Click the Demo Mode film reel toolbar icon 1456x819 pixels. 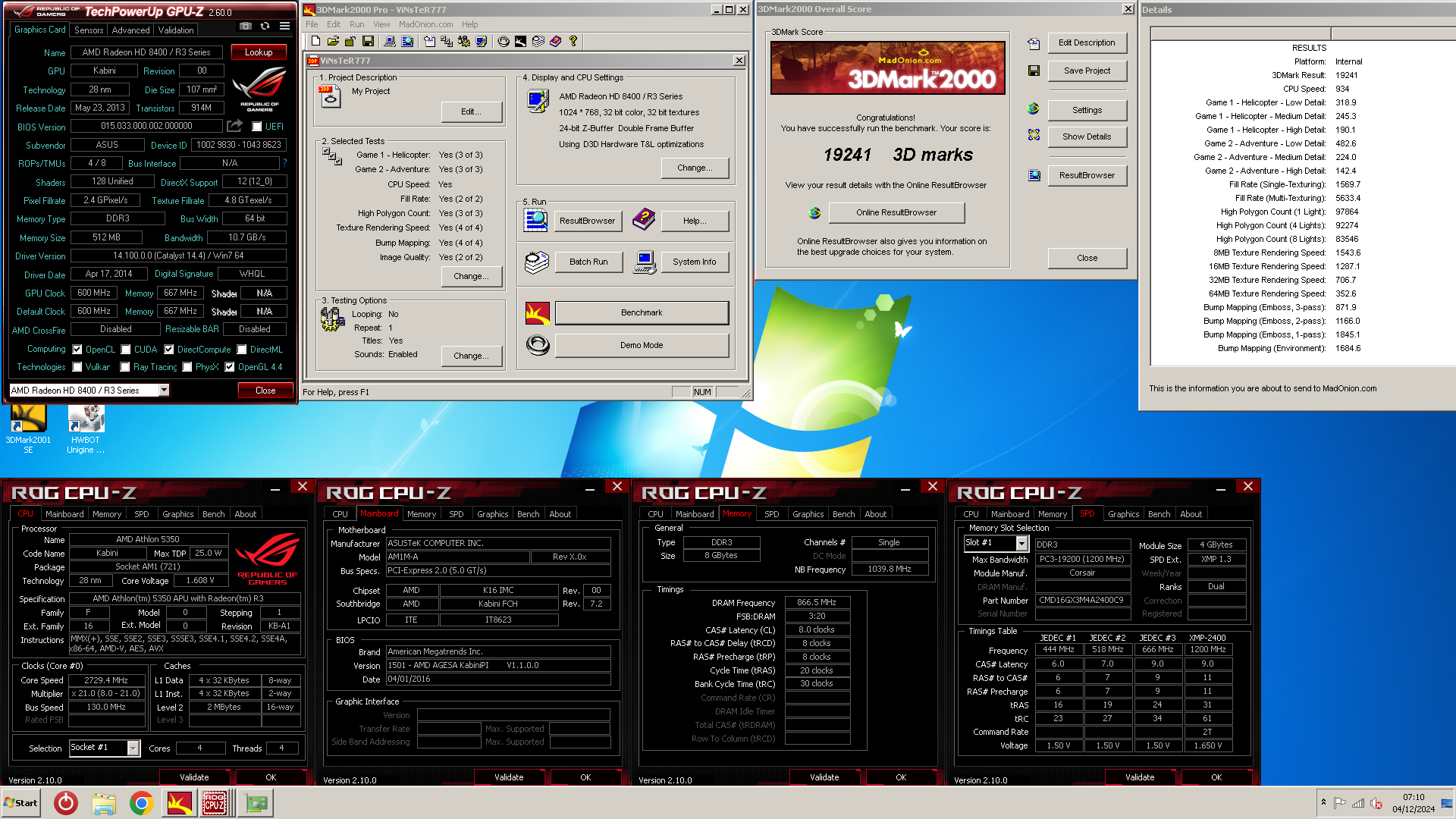coord(504,41)
